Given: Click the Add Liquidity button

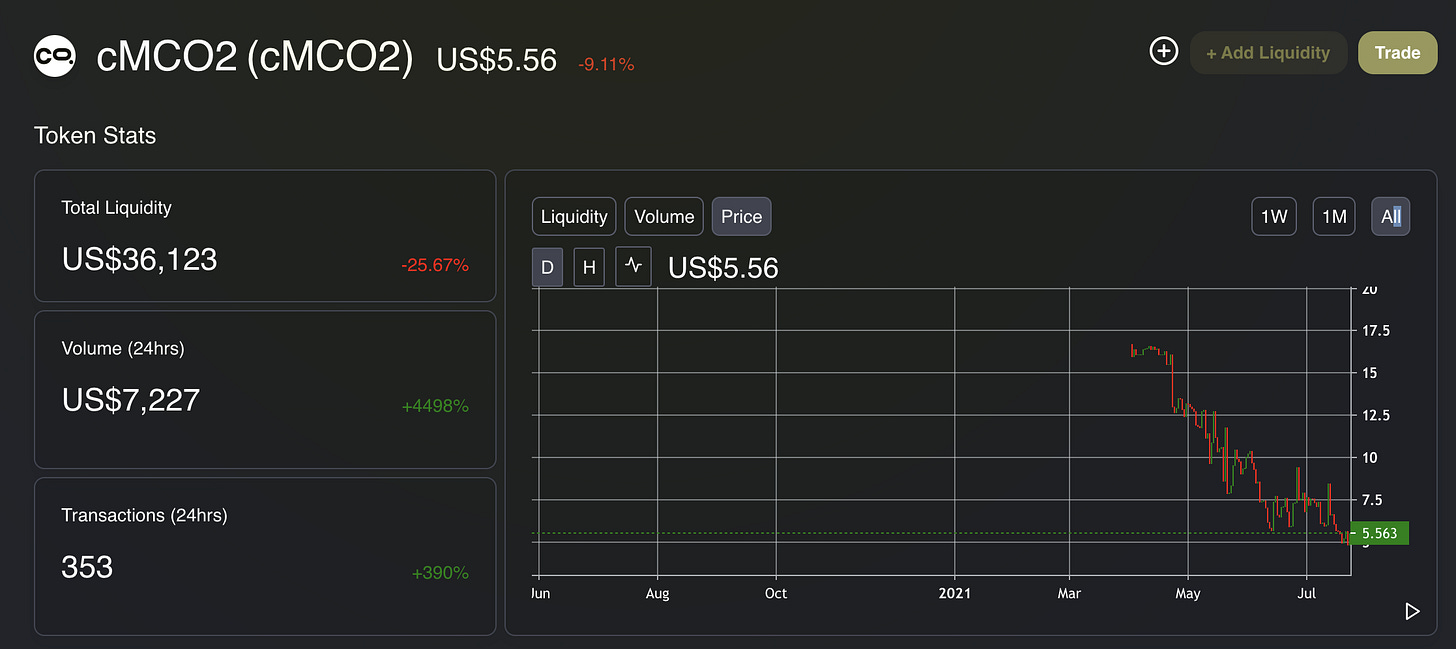Looking at the screenshot, I should tap(1268, 53).
